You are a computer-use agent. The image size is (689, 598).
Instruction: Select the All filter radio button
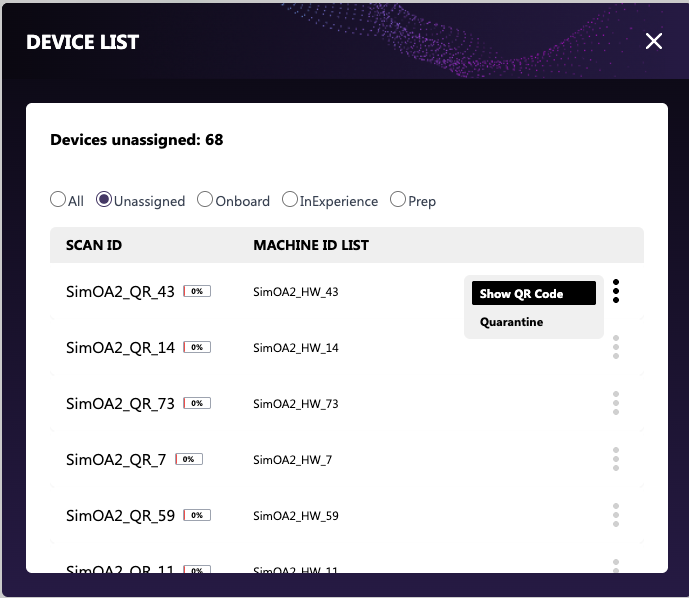coord(58,200)
